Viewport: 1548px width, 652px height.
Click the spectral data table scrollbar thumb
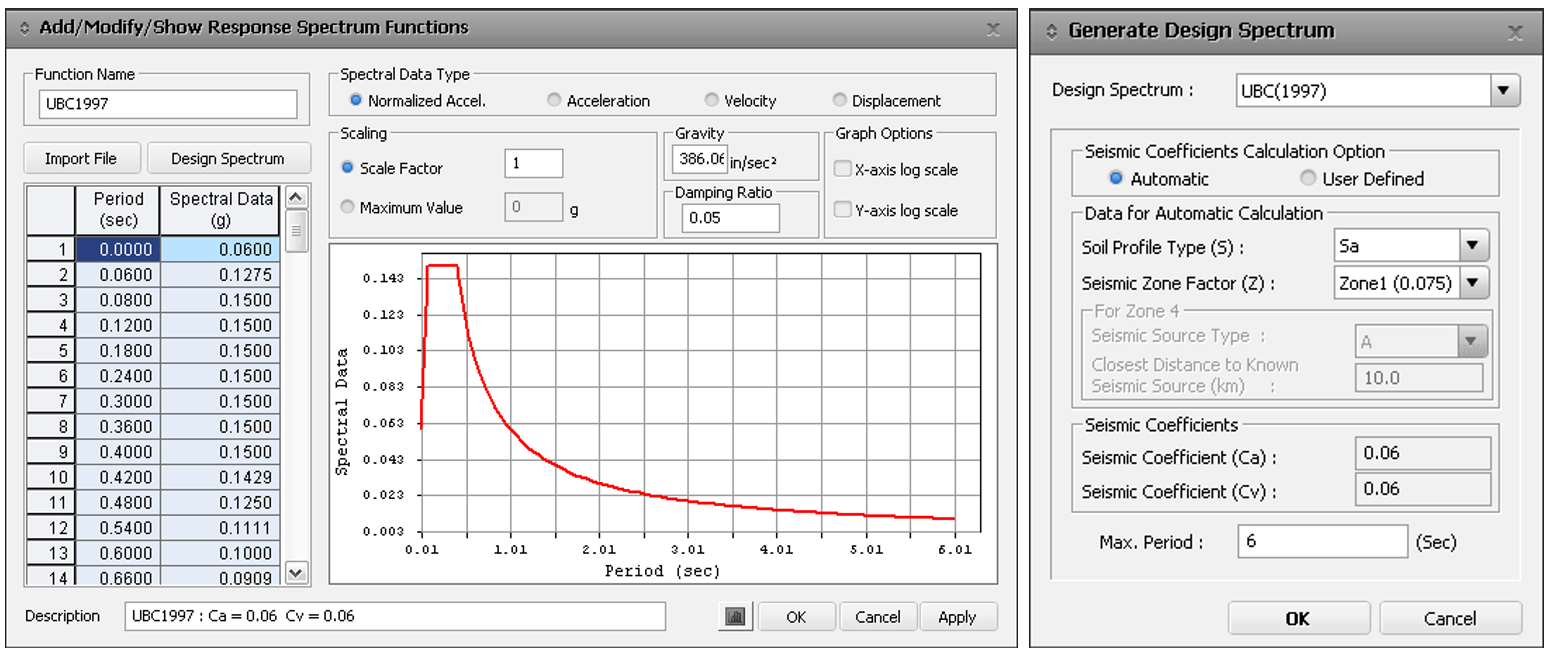[x=296, y=232]
